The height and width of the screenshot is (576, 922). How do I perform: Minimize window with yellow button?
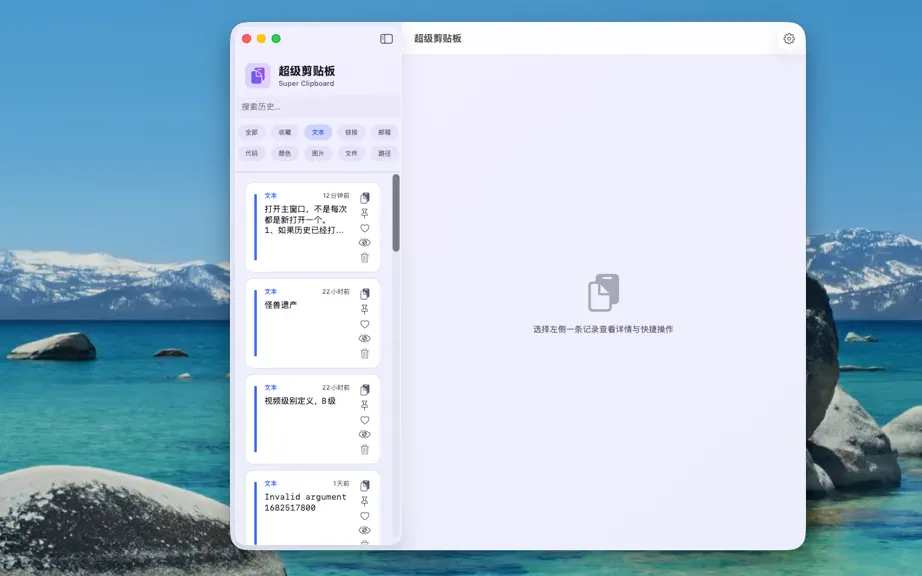[261, 39]
